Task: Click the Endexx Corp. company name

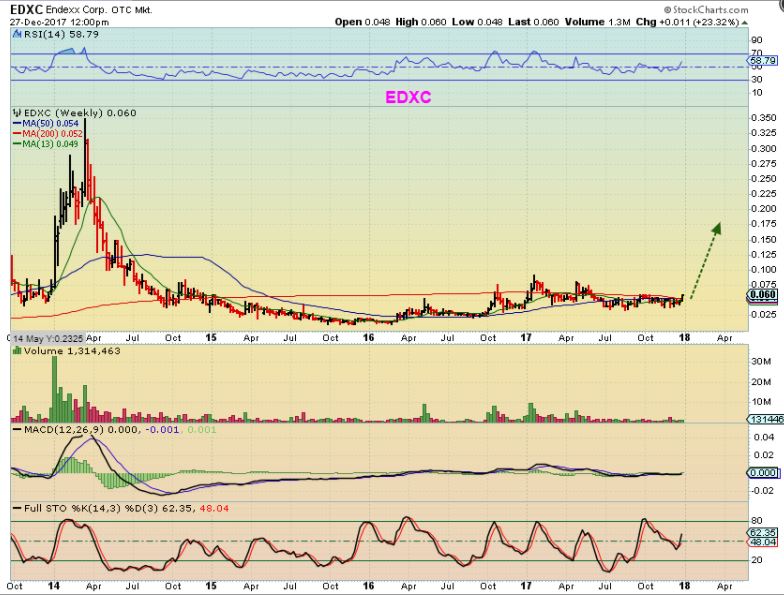Action: [x=74, y=10]
